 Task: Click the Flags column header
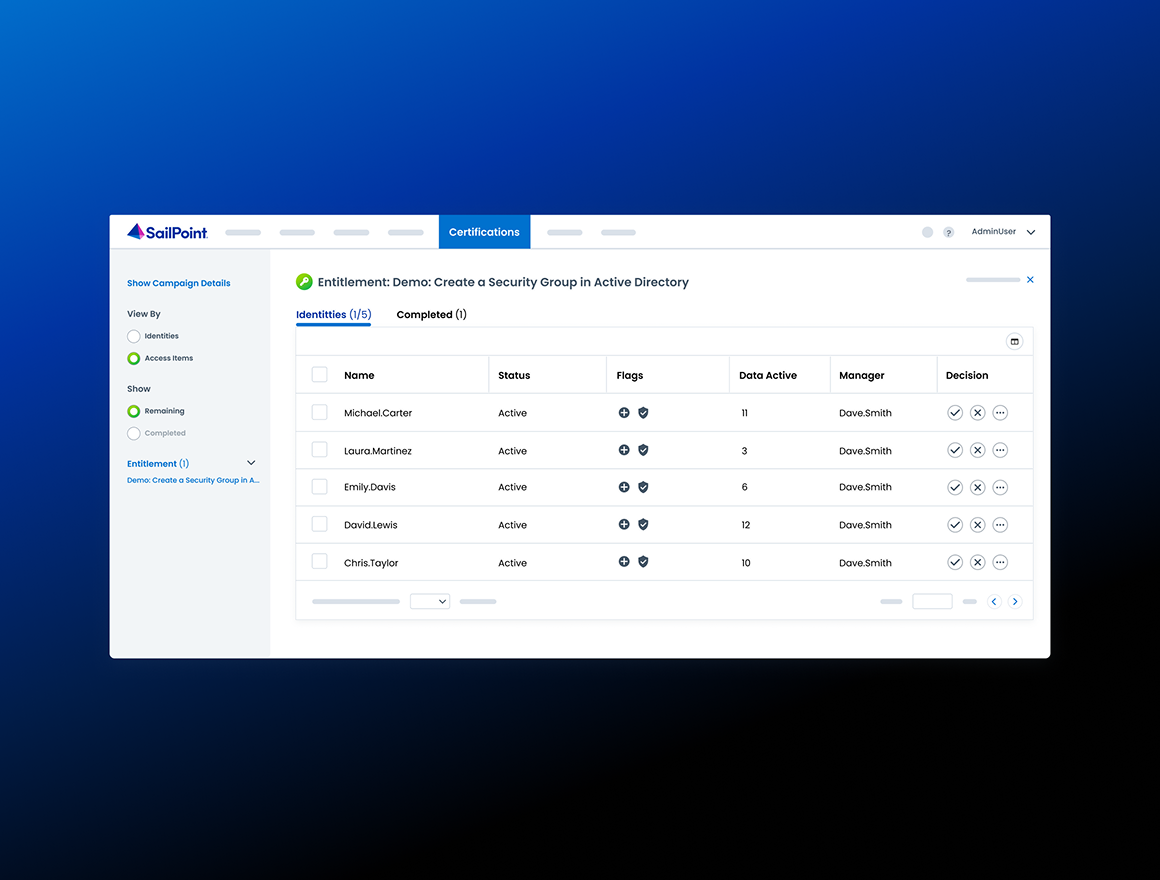click(x=630, y=375)
